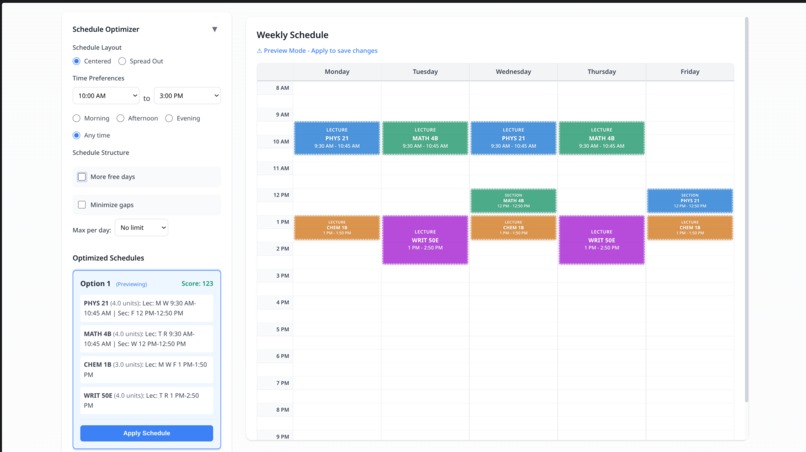This screenshot has height=452, width=806.
Task: Open Thursday MATH 4B lecture block
Action: click(x=601, y=138)
